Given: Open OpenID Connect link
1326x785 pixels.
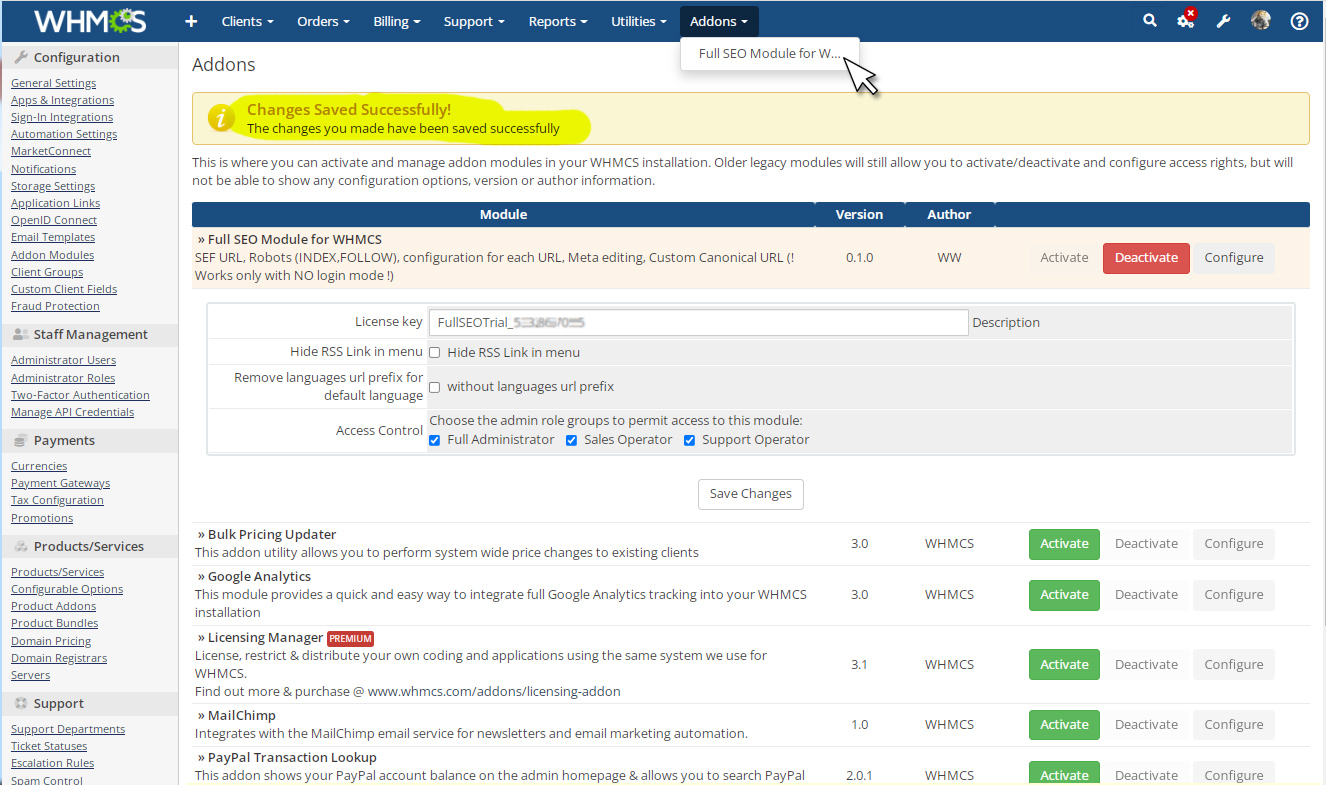Looking at the screenshot, I should click(x=54, y=220).
